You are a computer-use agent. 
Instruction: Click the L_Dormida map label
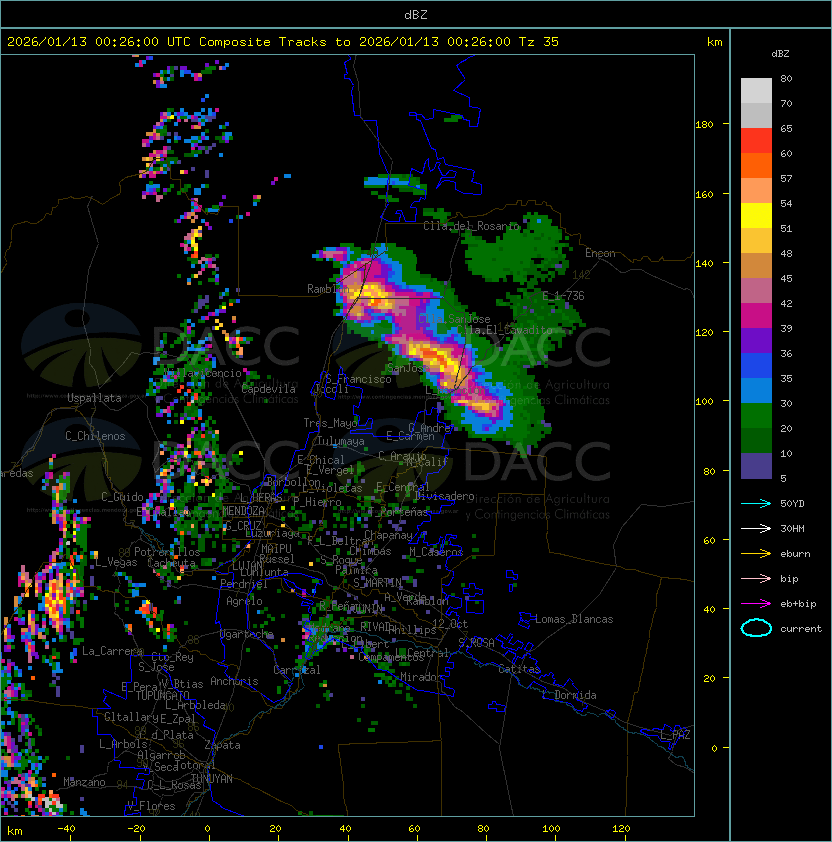tap(569, 695)
